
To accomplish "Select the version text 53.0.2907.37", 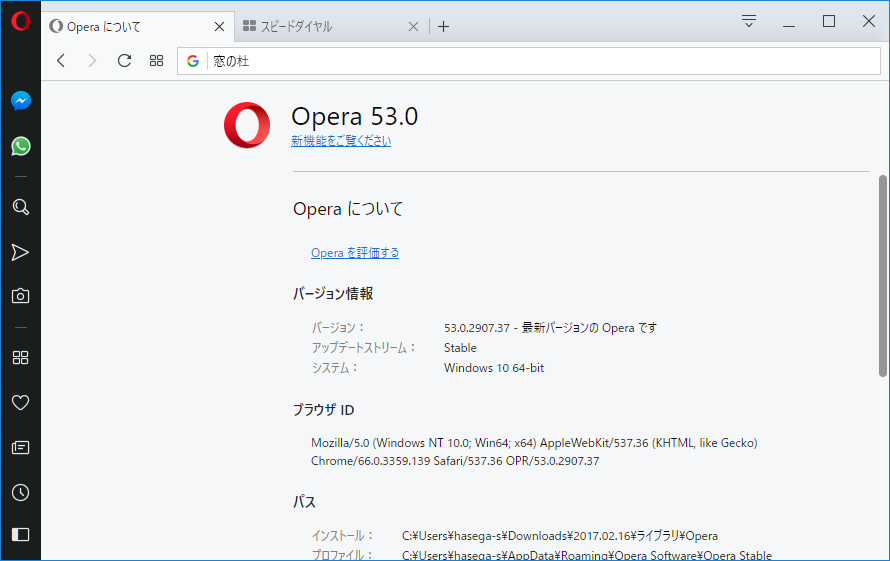I will 477,328.
